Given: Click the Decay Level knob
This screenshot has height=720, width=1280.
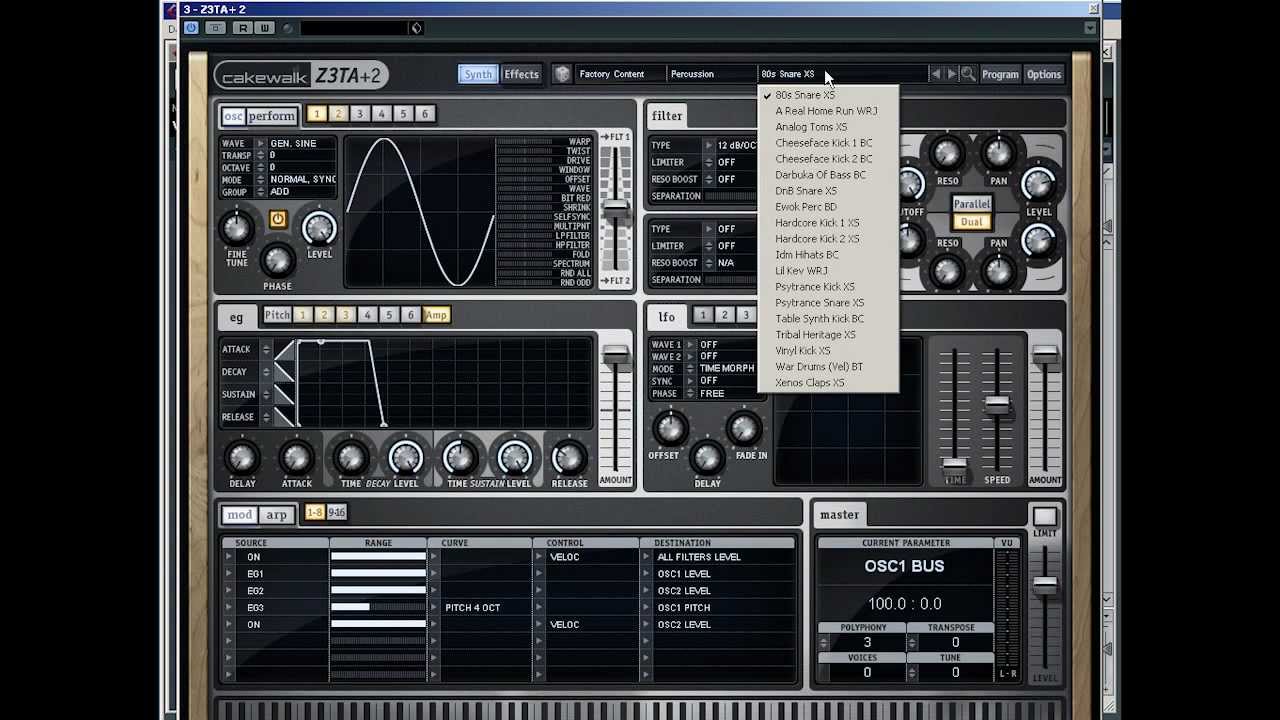Looking at the screenshot, I should (x=405, y=458).
